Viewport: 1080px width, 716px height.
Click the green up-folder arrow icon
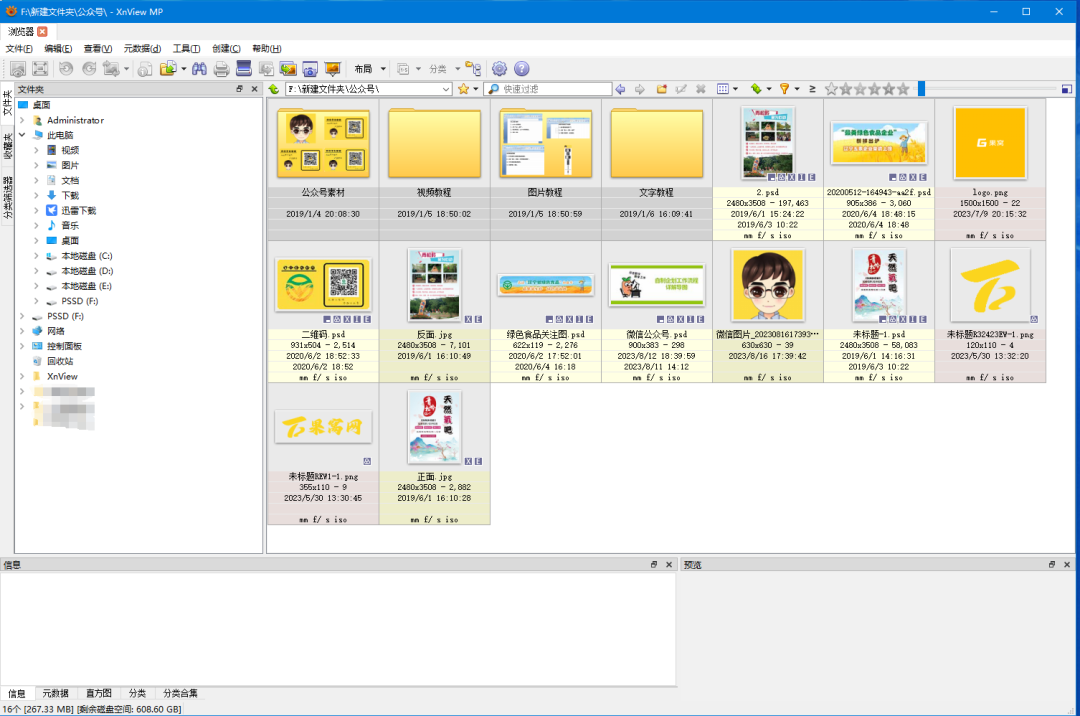click(x=274, y=89)
